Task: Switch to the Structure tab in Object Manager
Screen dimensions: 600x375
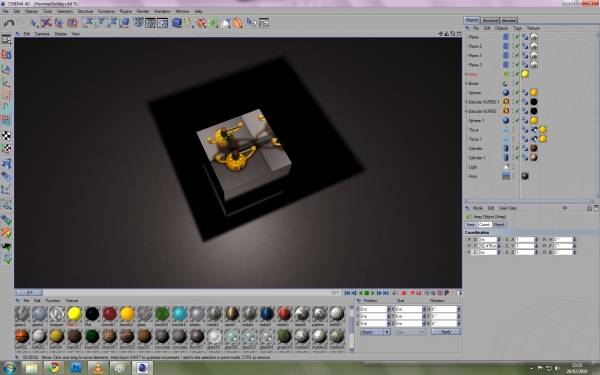Action: (490, 20)
